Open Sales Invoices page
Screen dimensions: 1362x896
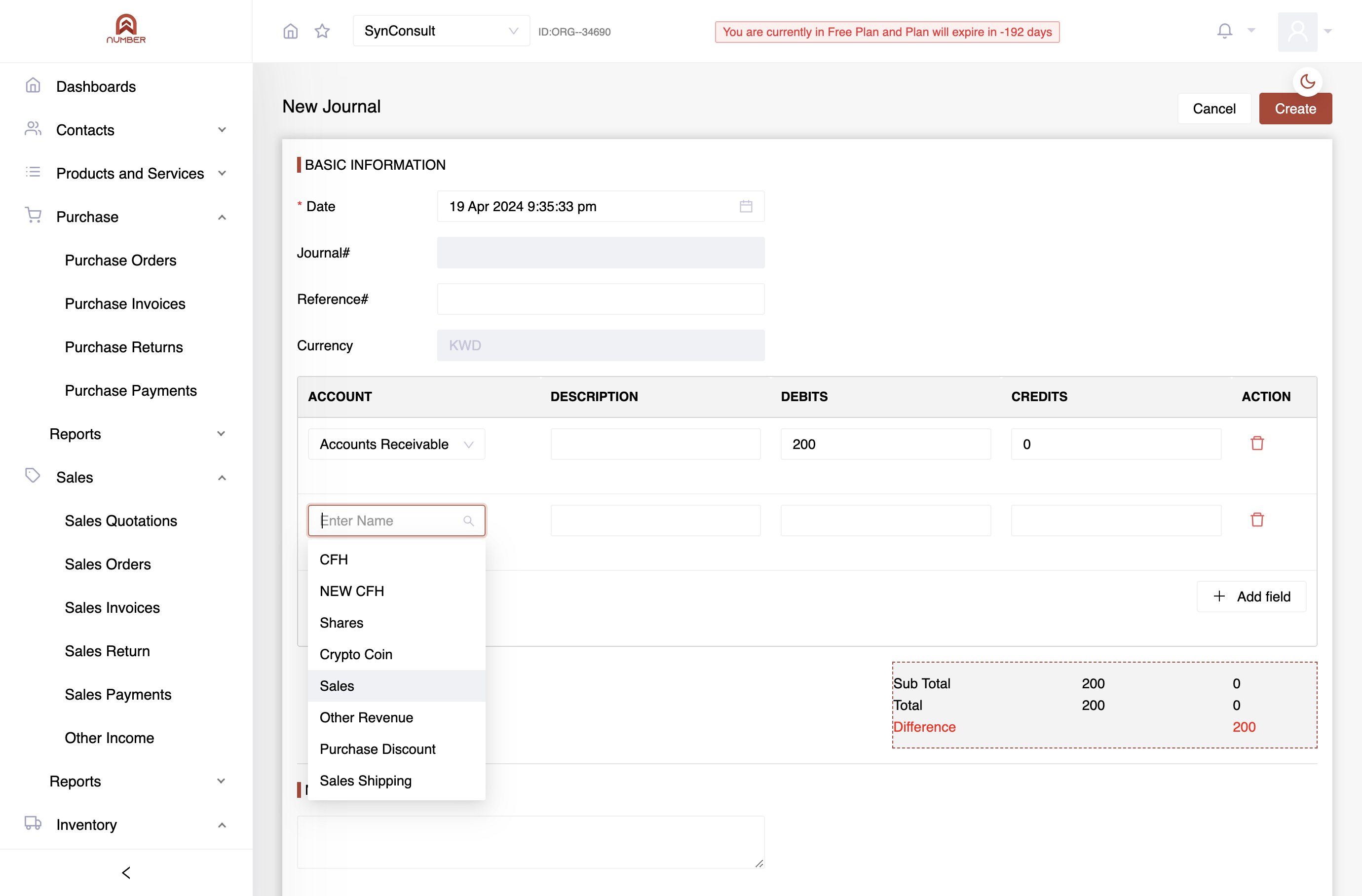coord(112,608)
